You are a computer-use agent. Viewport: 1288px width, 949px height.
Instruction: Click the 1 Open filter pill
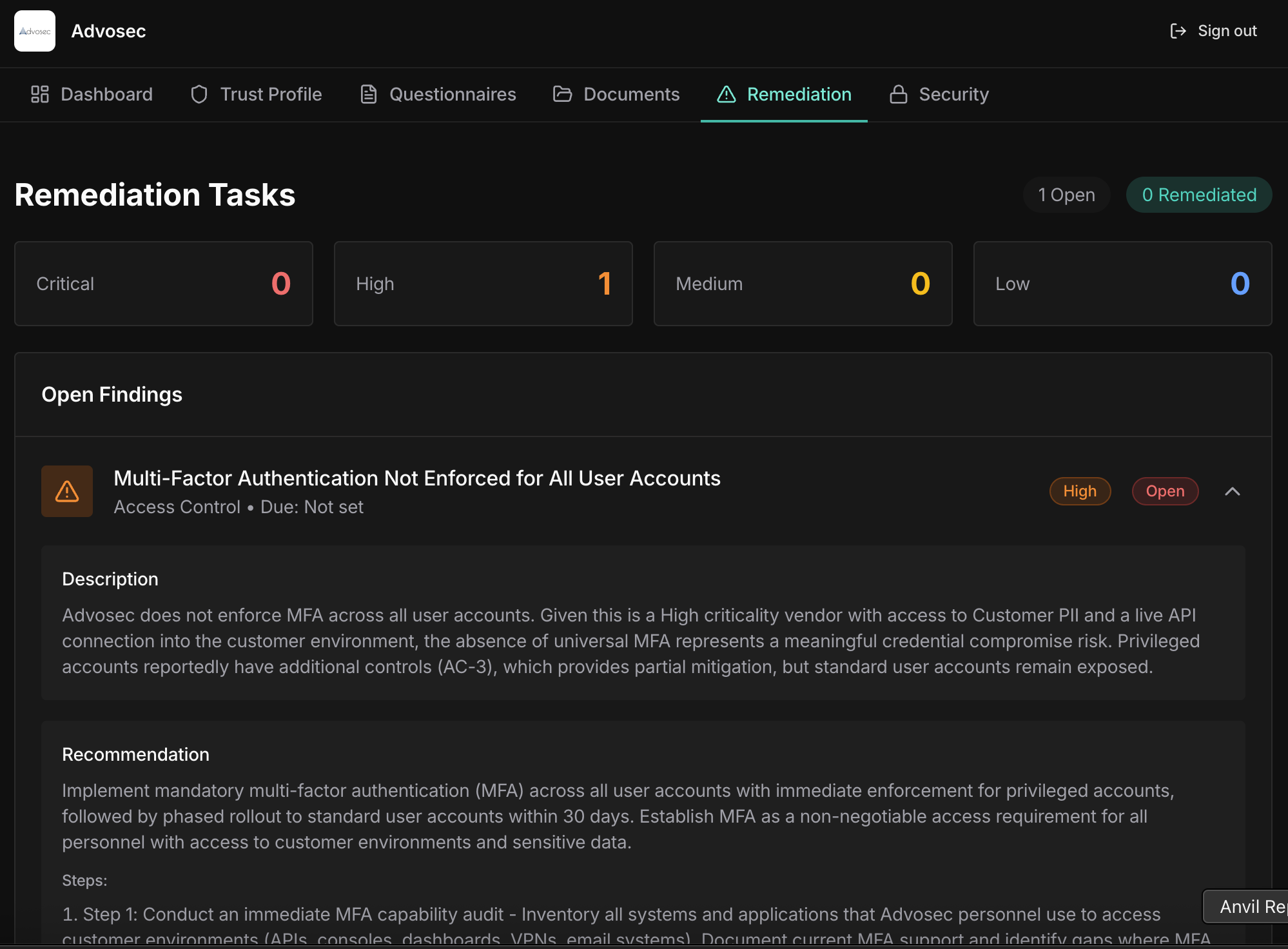click(1066, 195)
